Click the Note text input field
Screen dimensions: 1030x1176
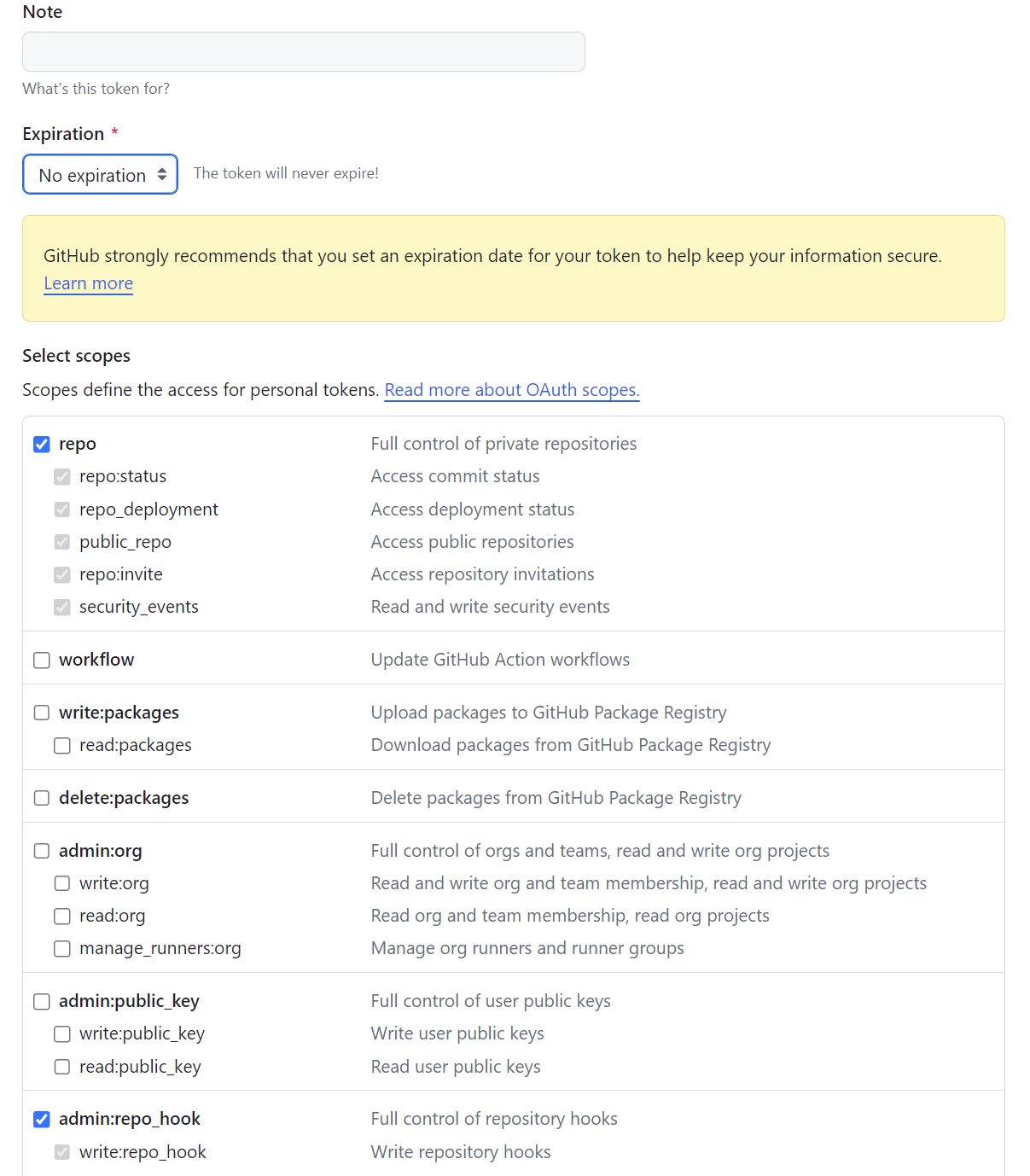click(303, 52)
